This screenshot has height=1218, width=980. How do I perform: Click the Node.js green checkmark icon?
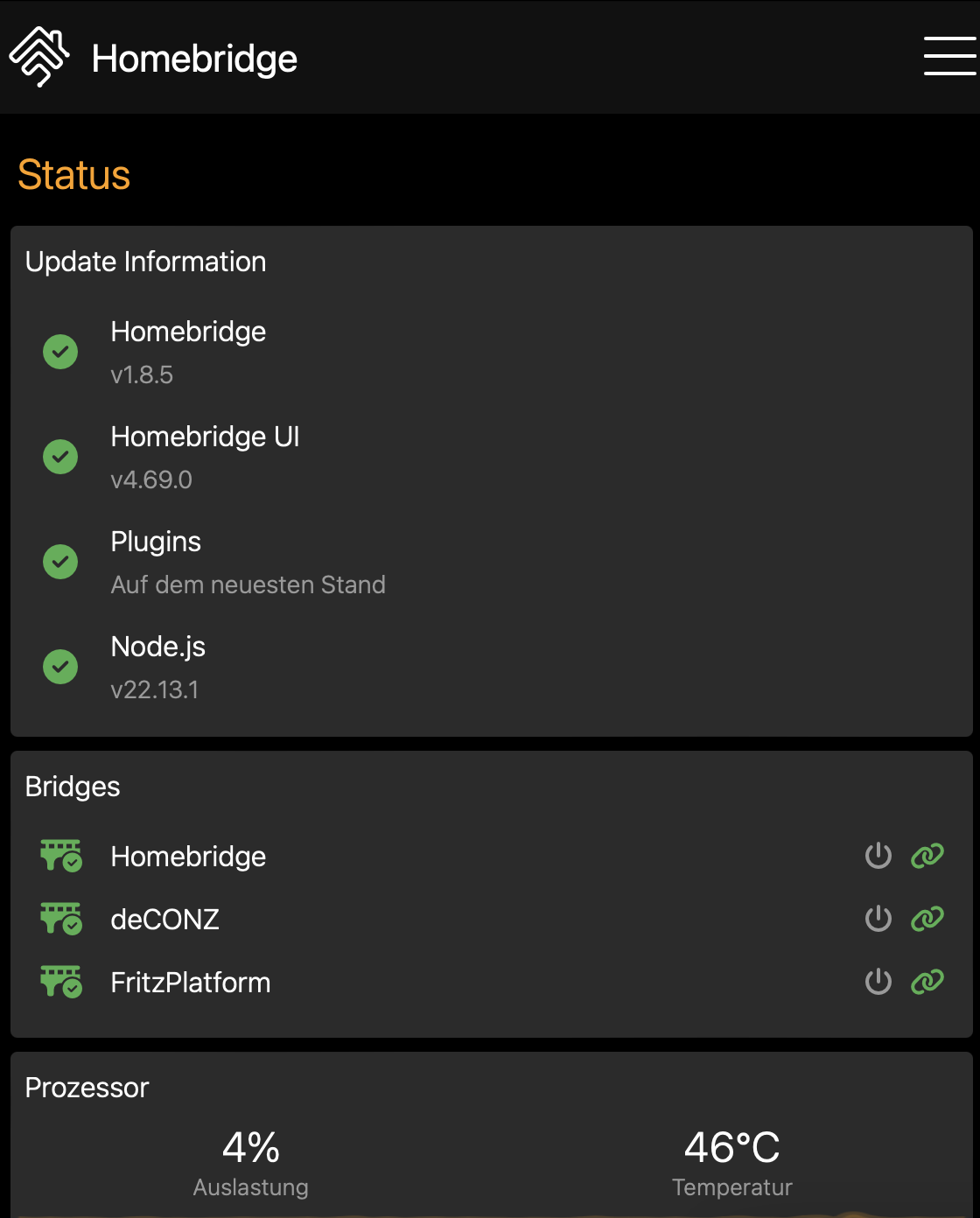(x=60, y=667)
